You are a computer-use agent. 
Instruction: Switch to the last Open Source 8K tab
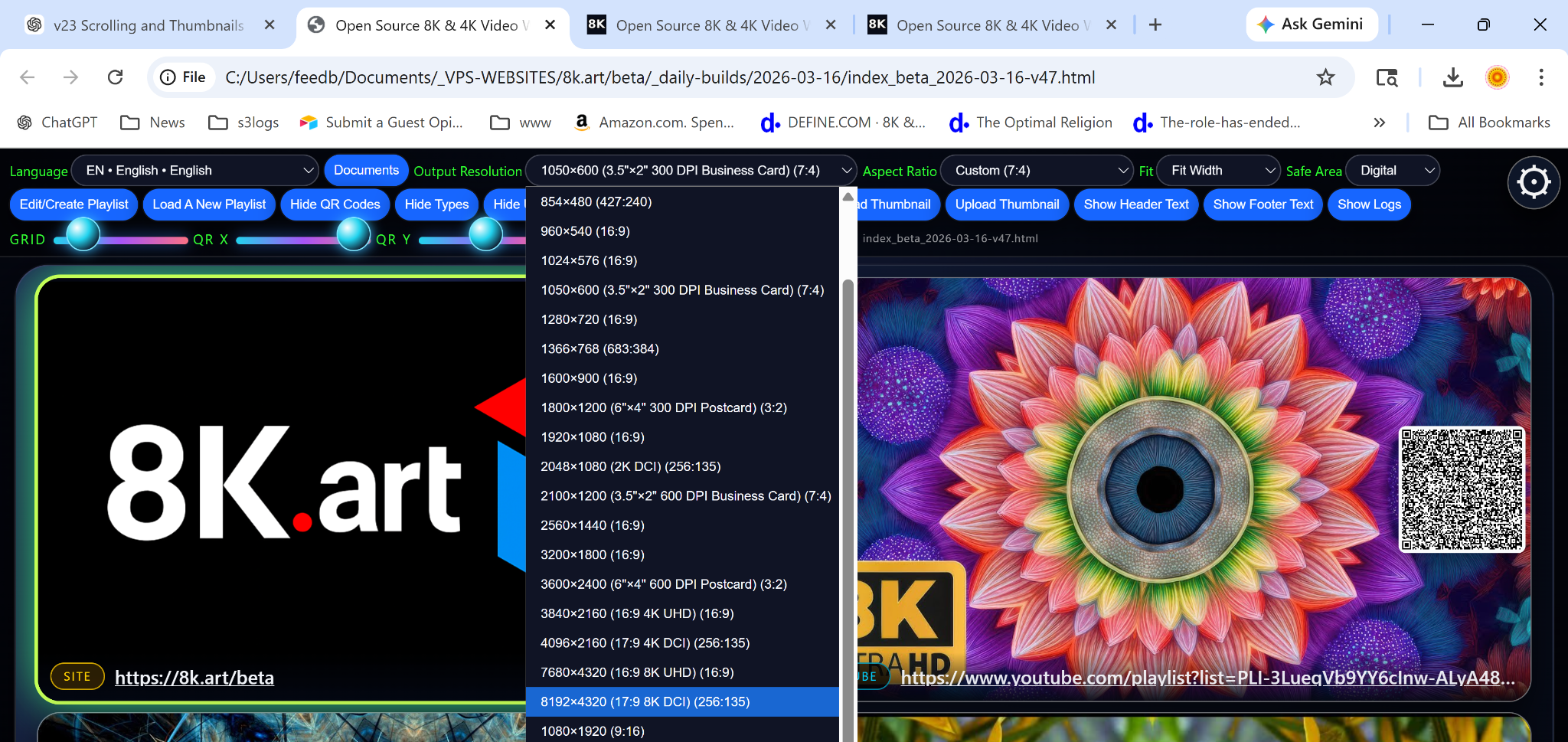993,25
